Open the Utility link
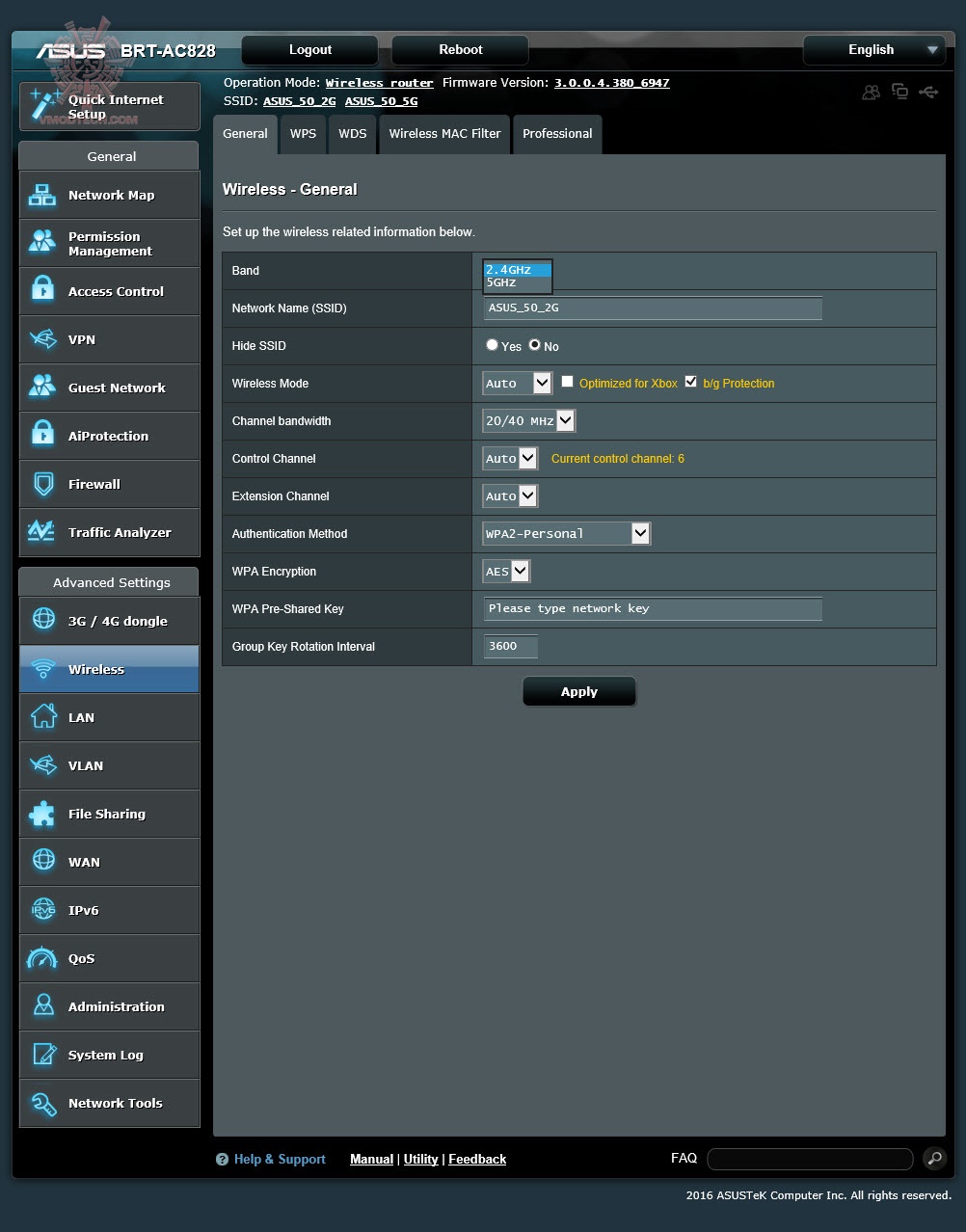This screenshot has height=1232, width=966. pyautogui.click(x=420, y=1160)
